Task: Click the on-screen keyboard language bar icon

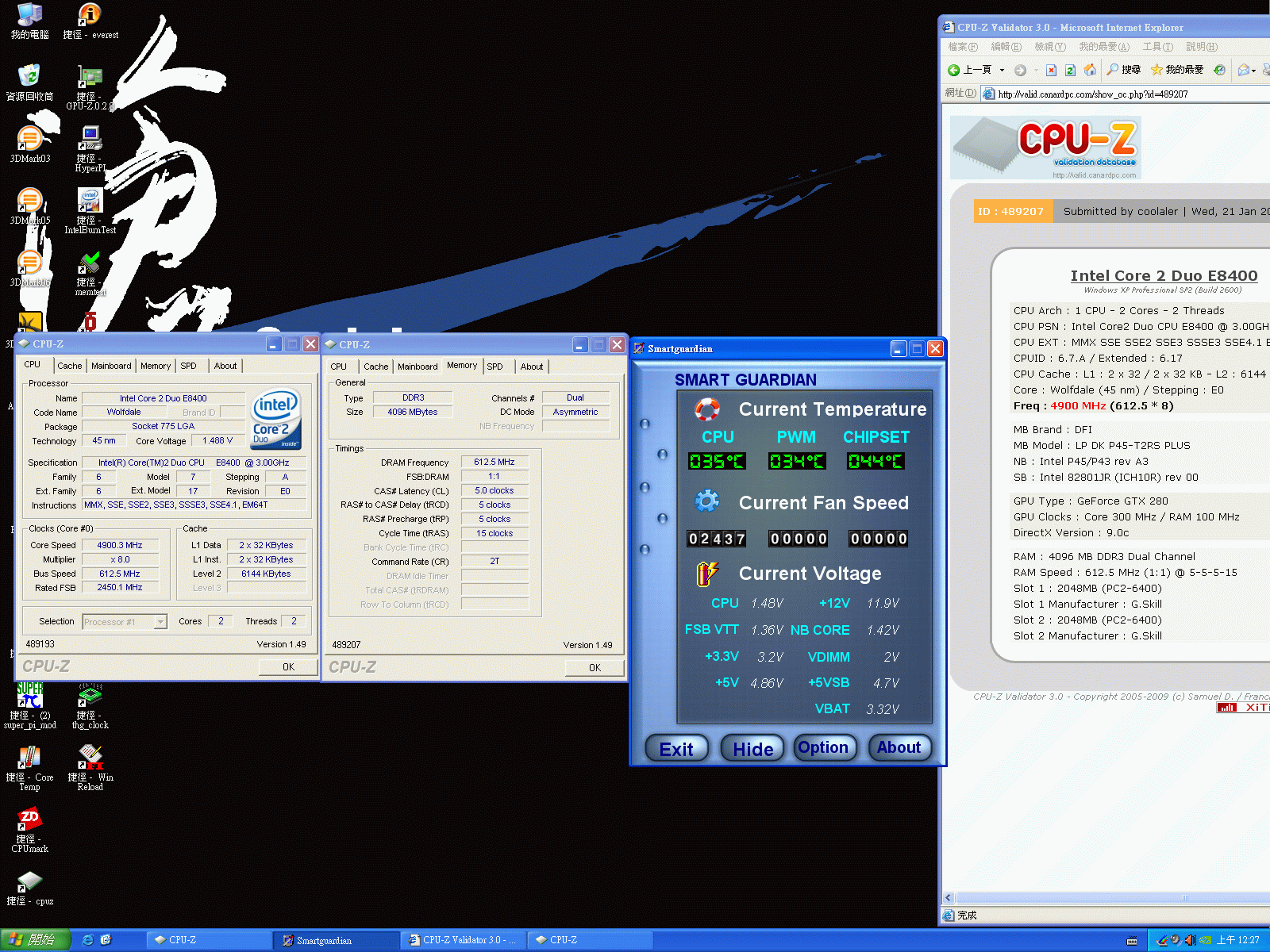Action: coord(1132,941)
